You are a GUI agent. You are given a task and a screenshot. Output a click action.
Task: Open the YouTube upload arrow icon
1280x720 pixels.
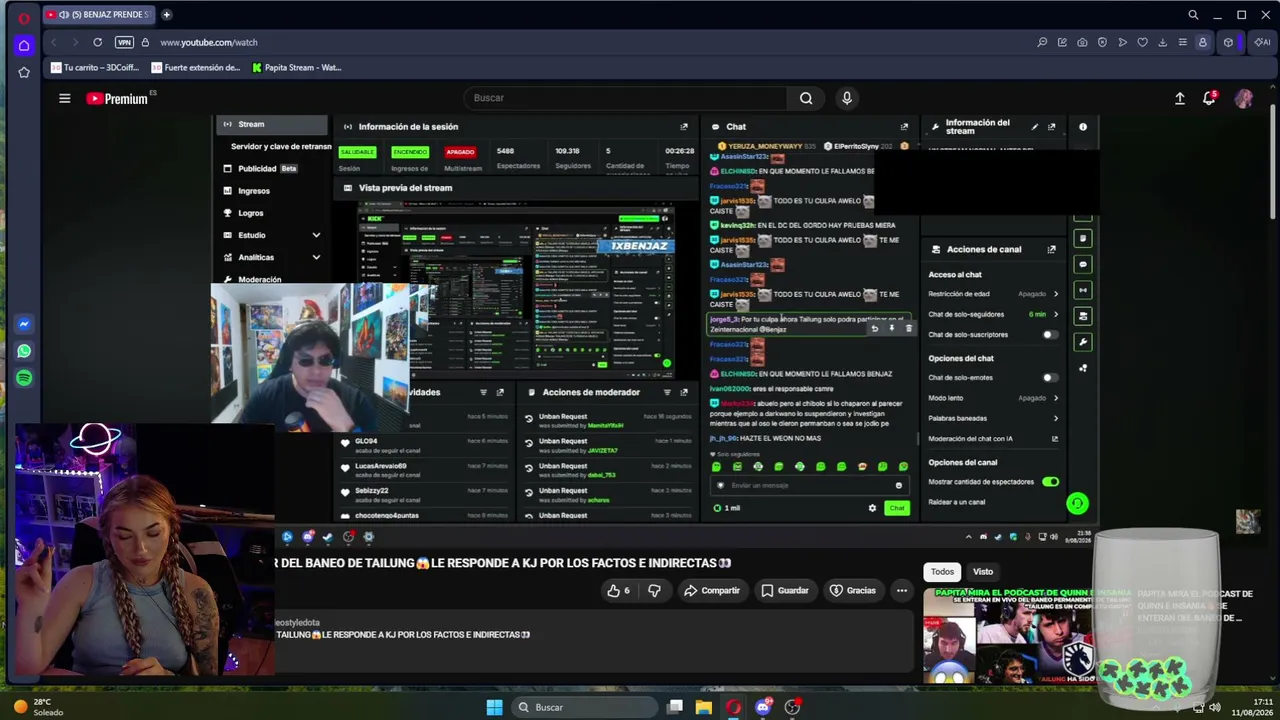tap(1180, 98)
